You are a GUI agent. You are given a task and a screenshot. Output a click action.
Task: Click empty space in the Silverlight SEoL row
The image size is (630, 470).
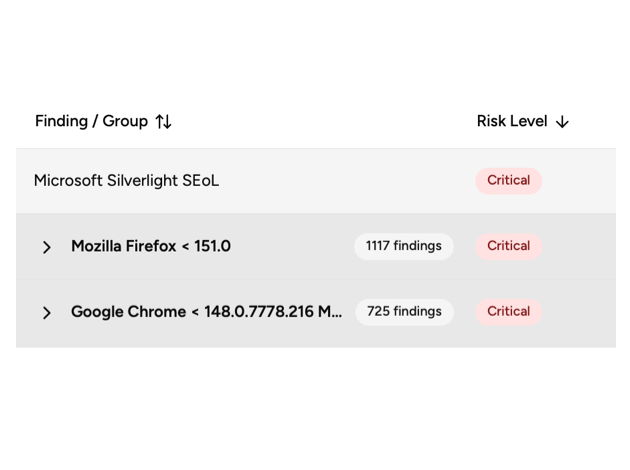point(346,181)
